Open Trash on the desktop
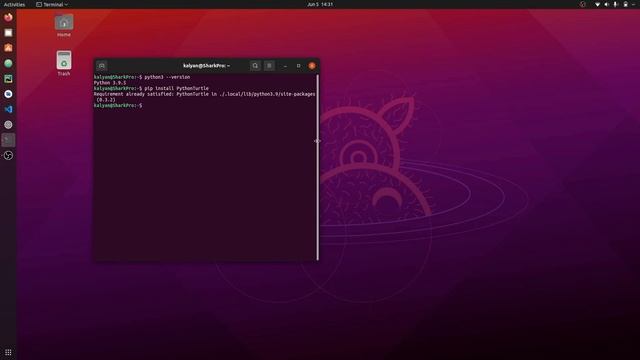Image resolution: width=640 pixels, height=360 pixels. click(x=64, y=63)
